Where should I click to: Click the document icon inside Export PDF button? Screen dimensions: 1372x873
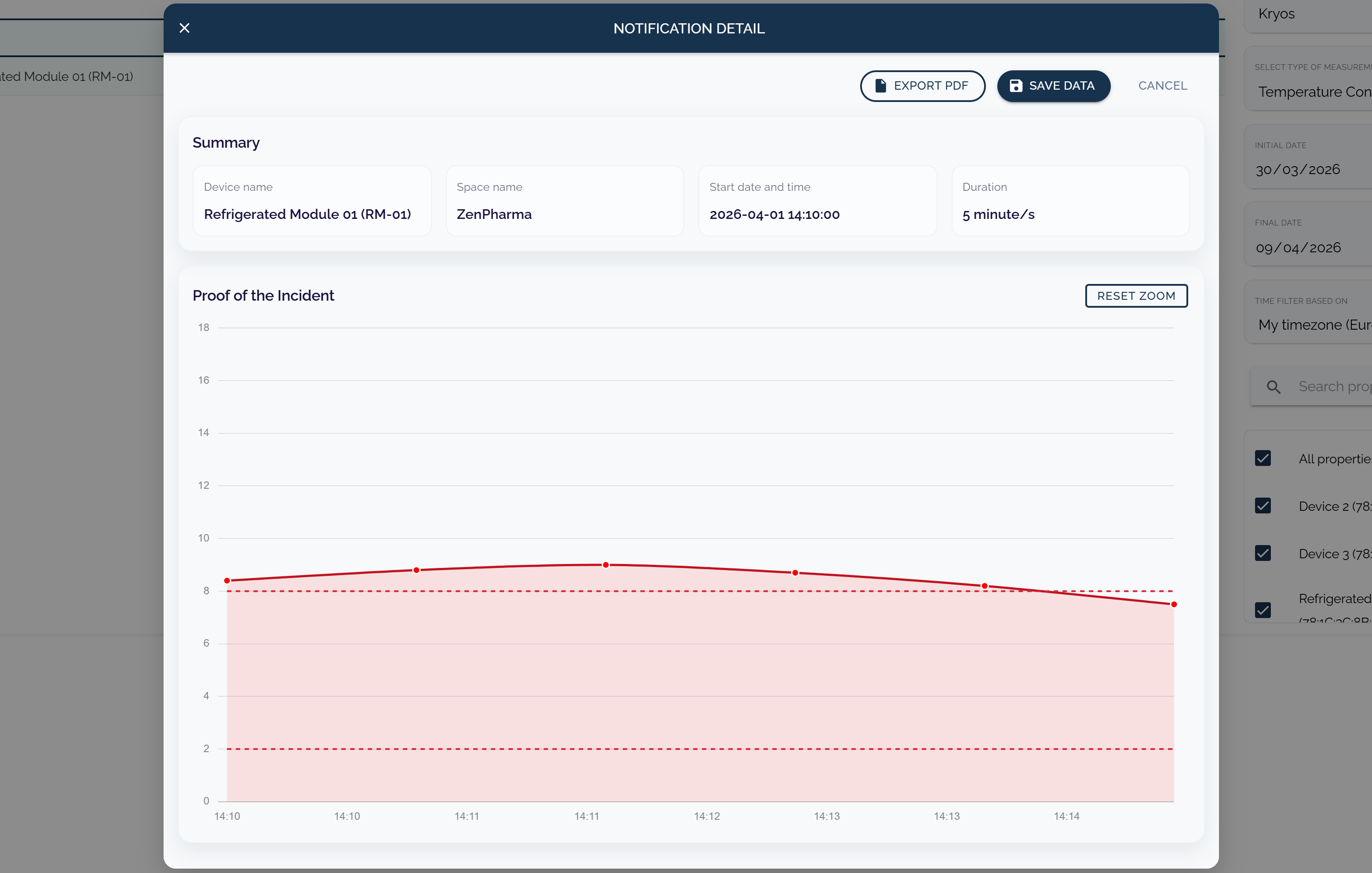tap(880, 85)
